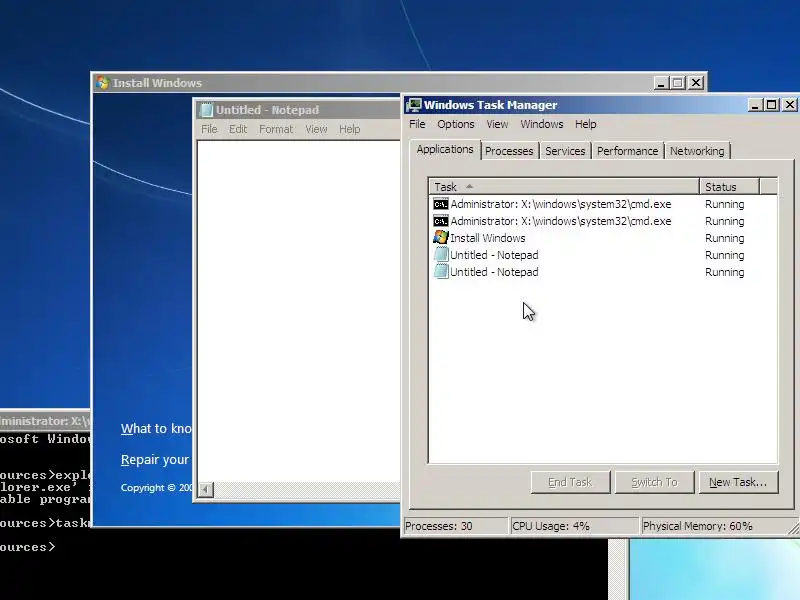Screen dimensions: 800x600
Task: Minimize the Task Manager window
Action: pos(756,105)
